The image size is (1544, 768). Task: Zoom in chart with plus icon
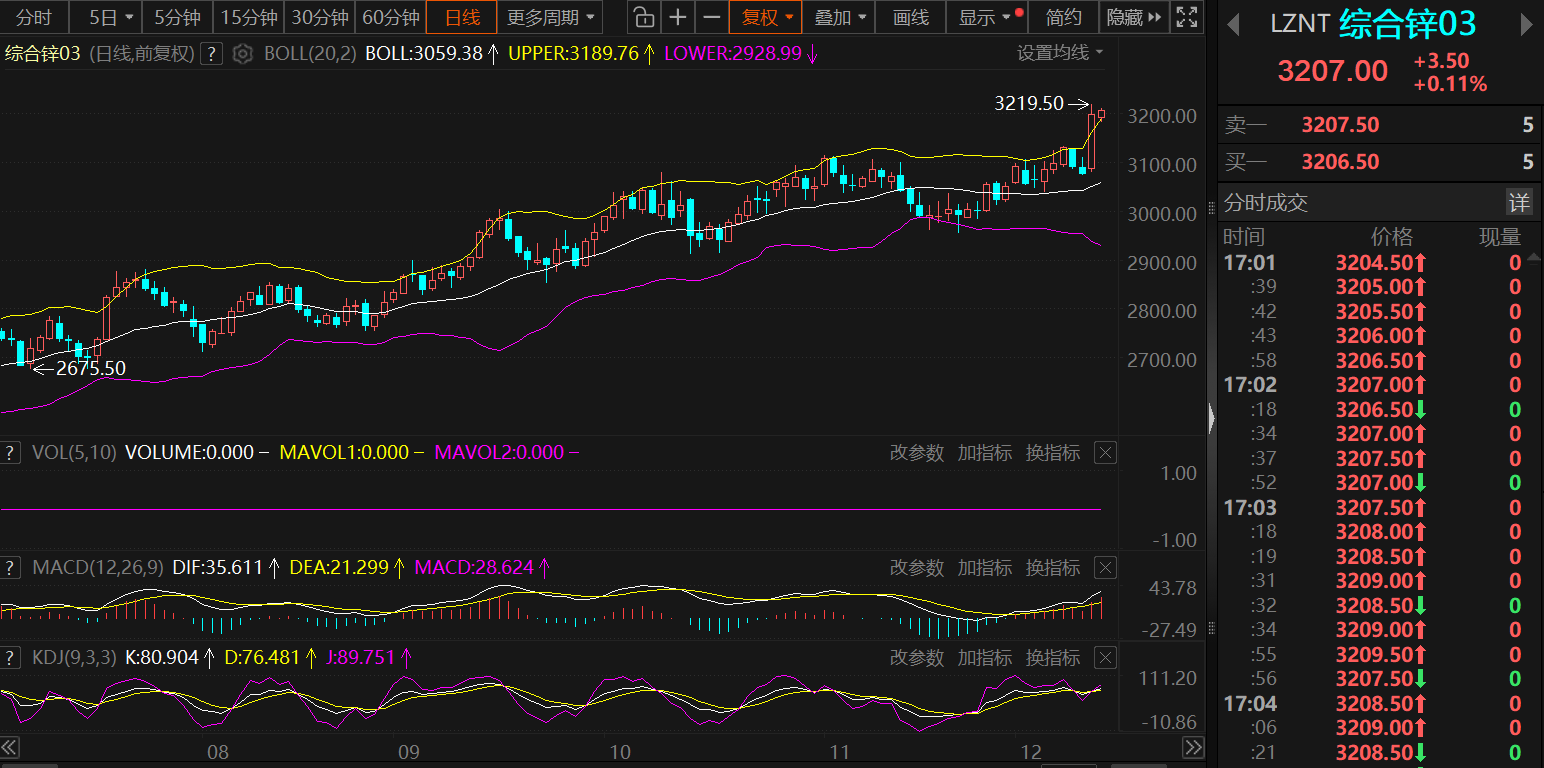(x=678, y=17)
